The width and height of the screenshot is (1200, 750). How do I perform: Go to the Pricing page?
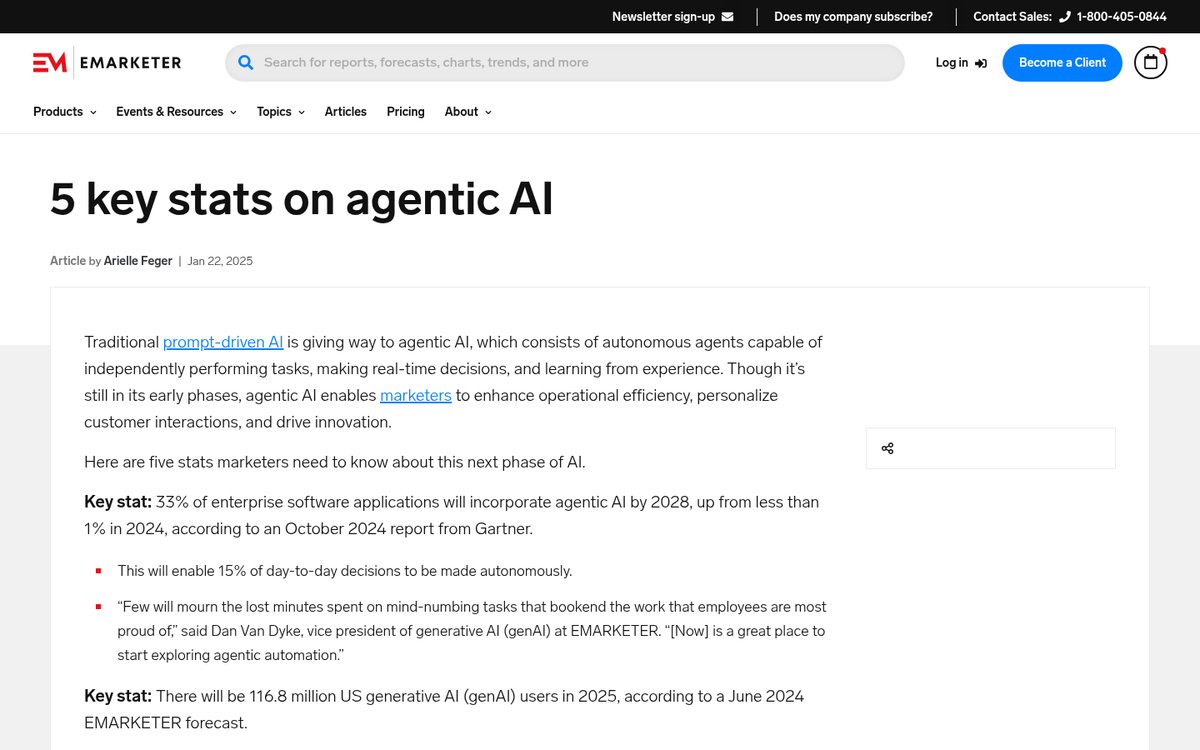[406, 112]
